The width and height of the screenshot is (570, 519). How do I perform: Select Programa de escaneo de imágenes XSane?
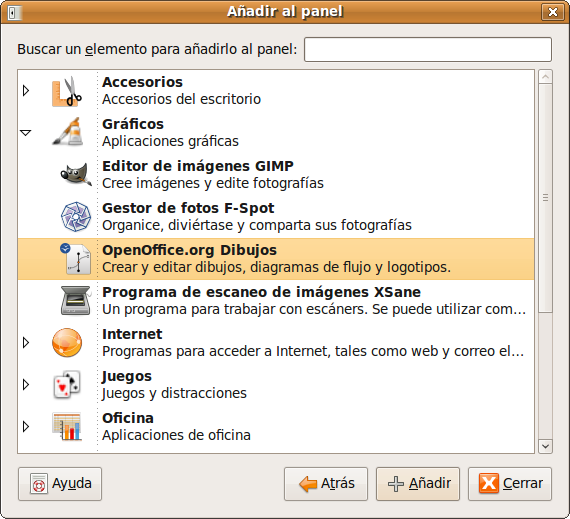[276, 301]
